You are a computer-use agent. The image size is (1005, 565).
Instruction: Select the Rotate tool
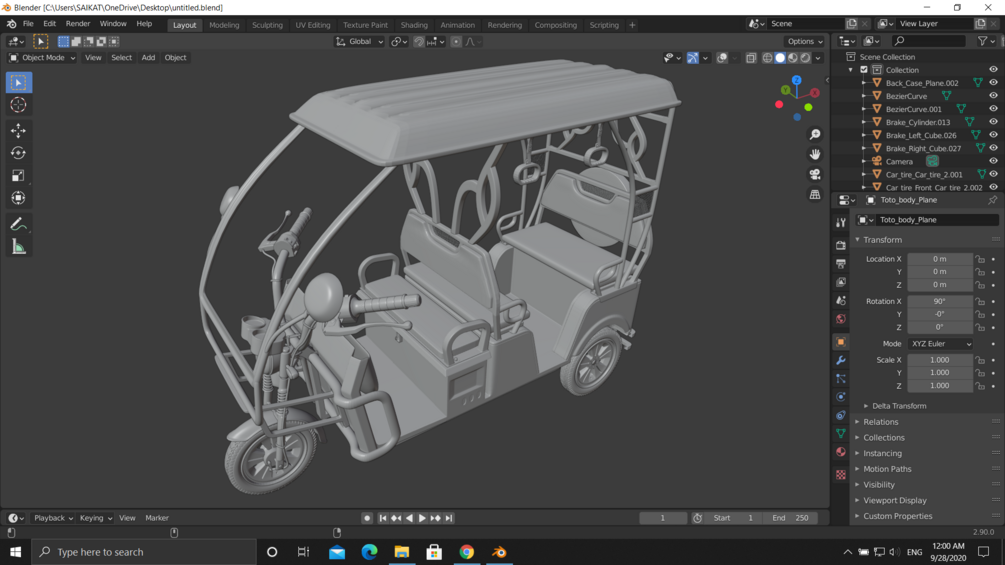tap(18, 153)
